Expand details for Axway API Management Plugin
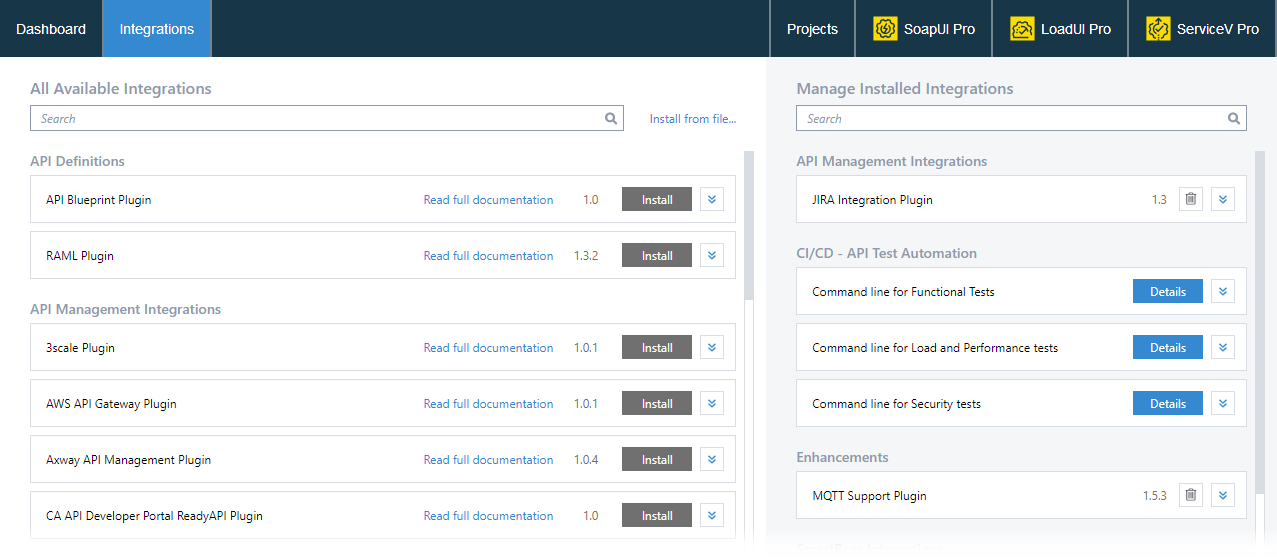The width and height of the screenshot is (1277, 558). 711,459
